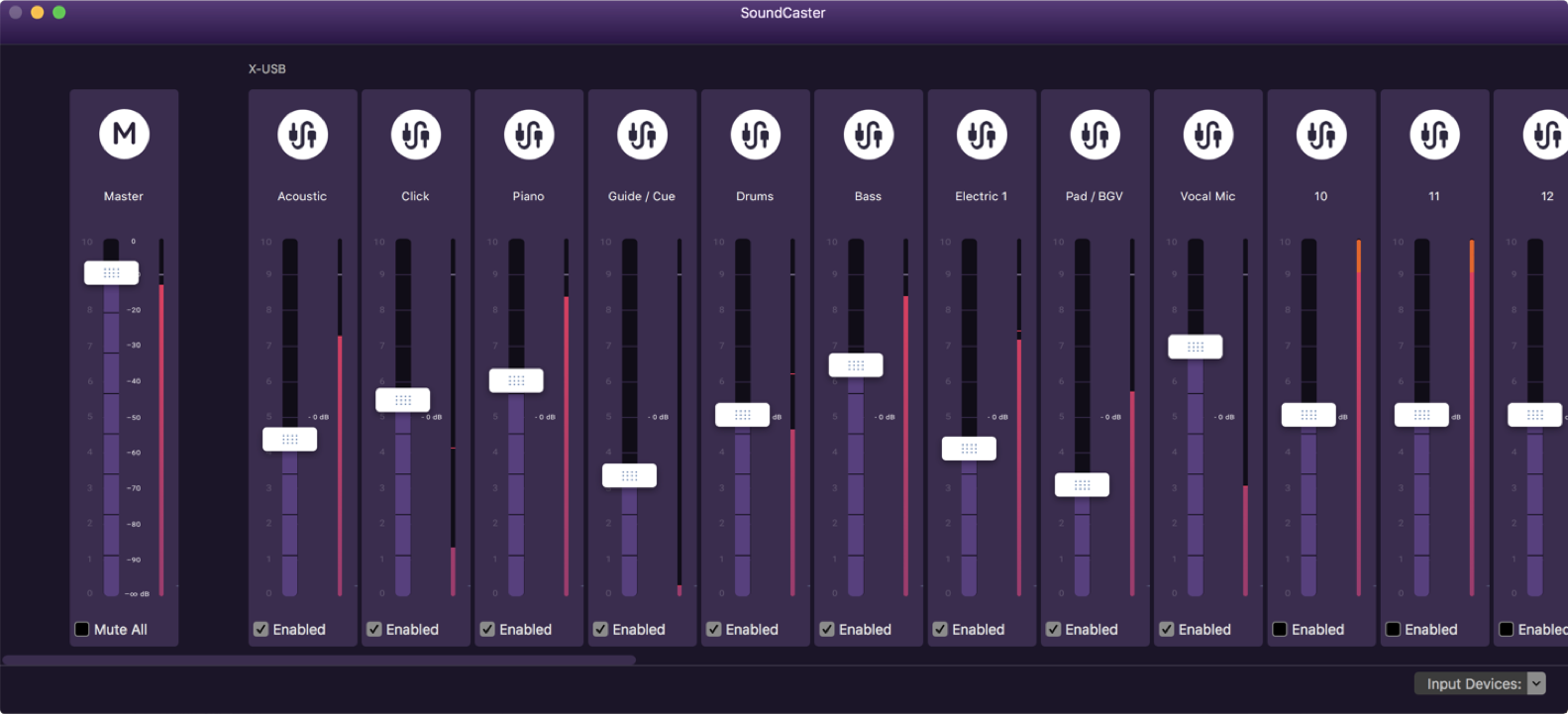
Task: Uncheck Enabled on the Bass channel
Action: pos(826,629)
